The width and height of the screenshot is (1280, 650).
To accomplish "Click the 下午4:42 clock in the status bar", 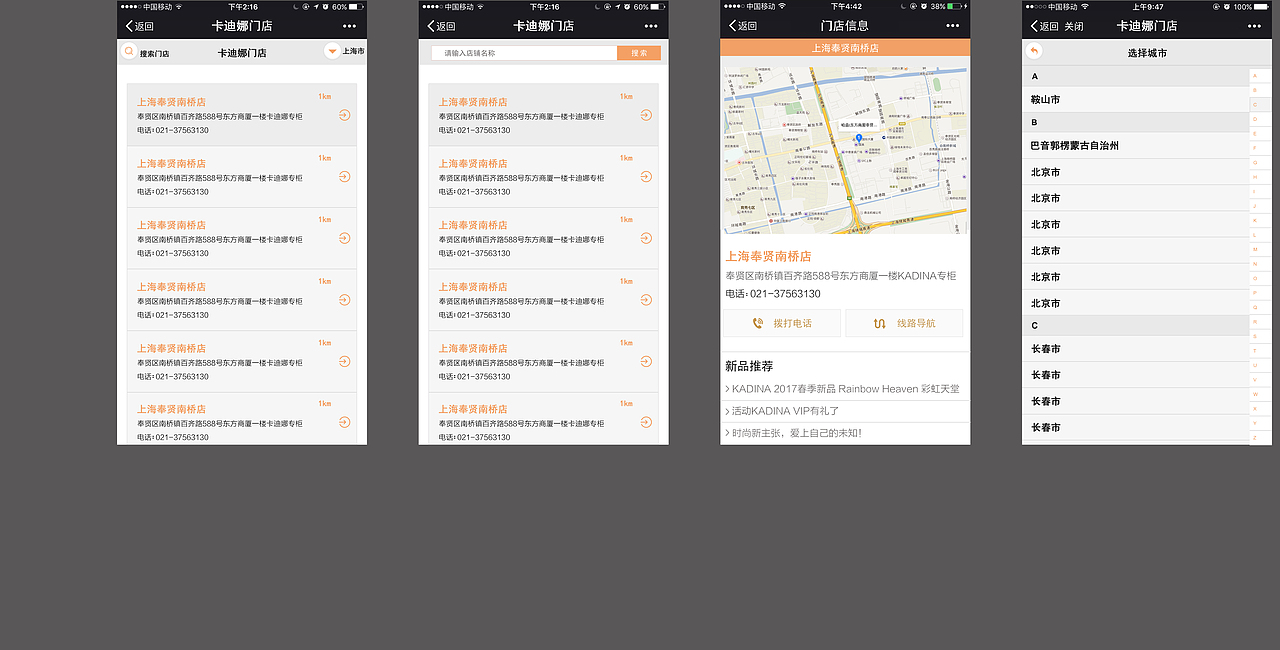I will 845,6.
